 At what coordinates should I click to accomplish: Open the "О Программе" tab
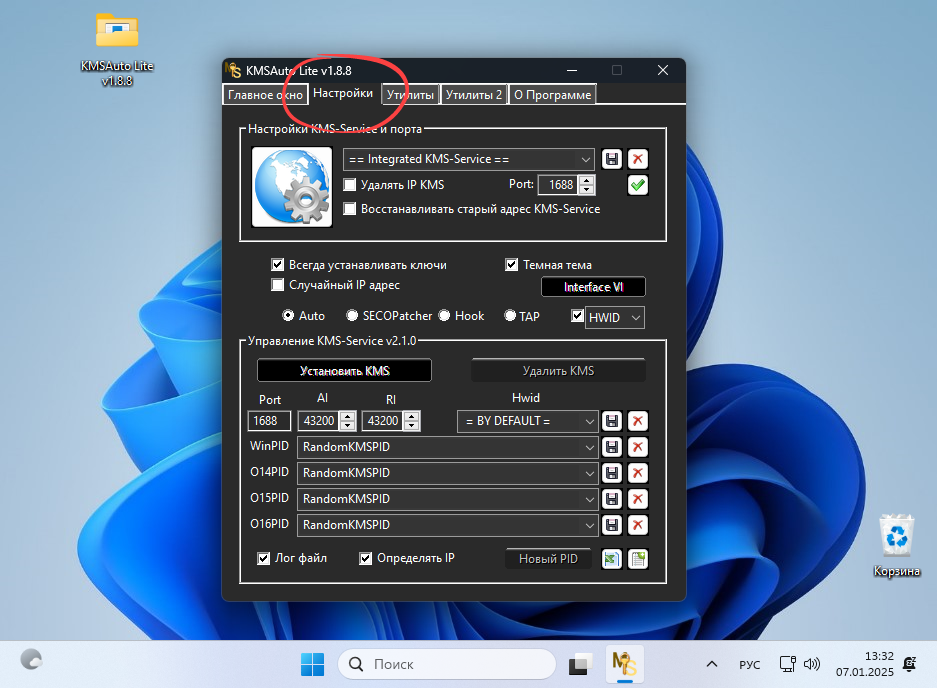(552, 94)
